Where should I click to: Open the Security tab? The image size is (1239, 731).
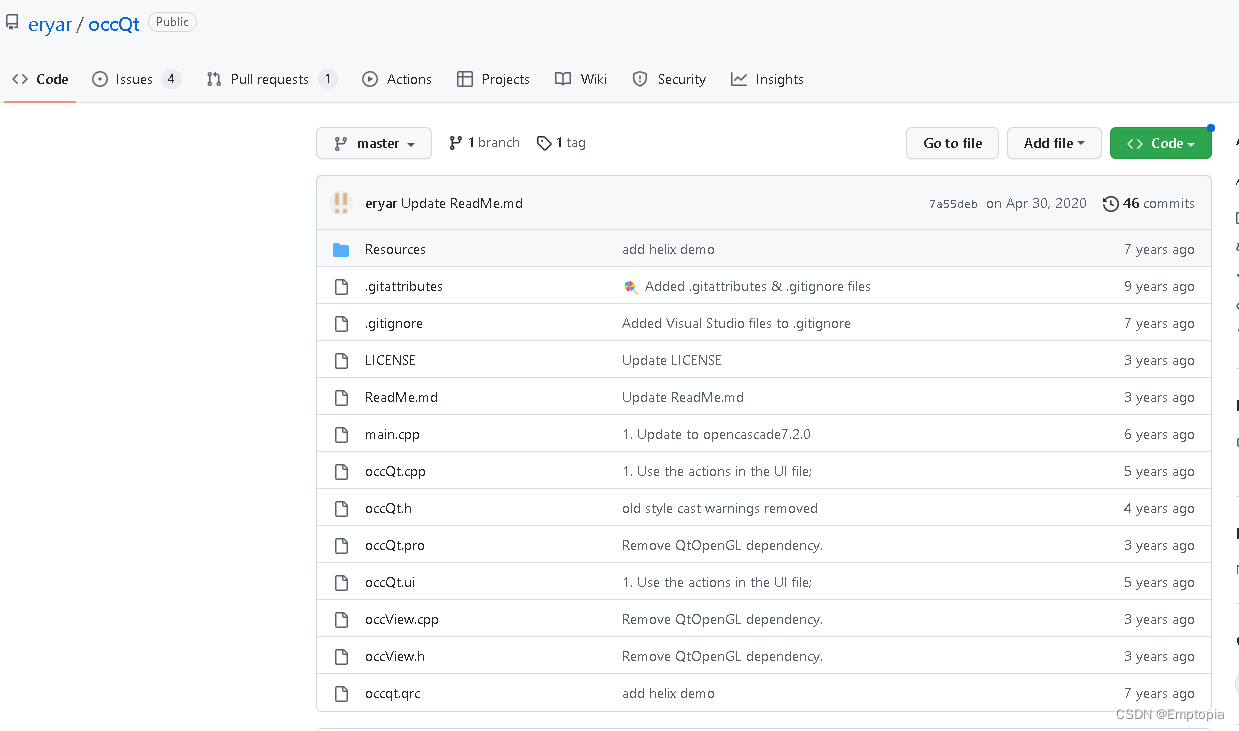coord(669,79)
